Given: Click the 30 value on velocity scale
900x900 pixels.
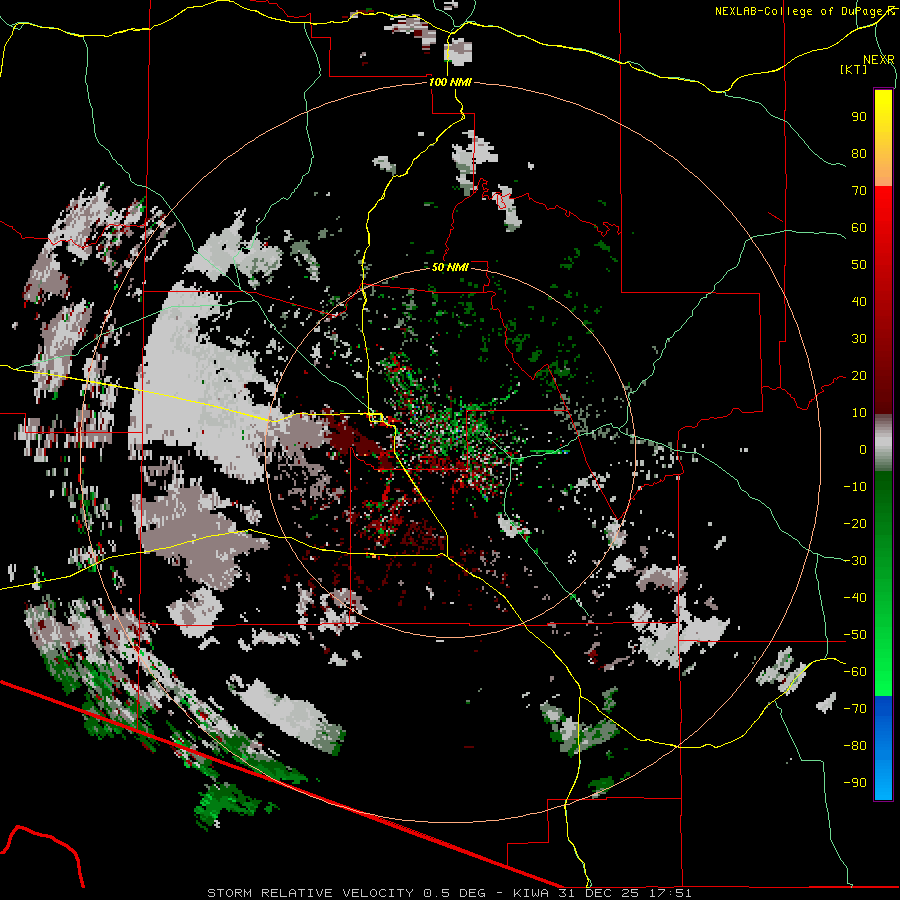Looking at the screenshot, I should click(859, 339).
